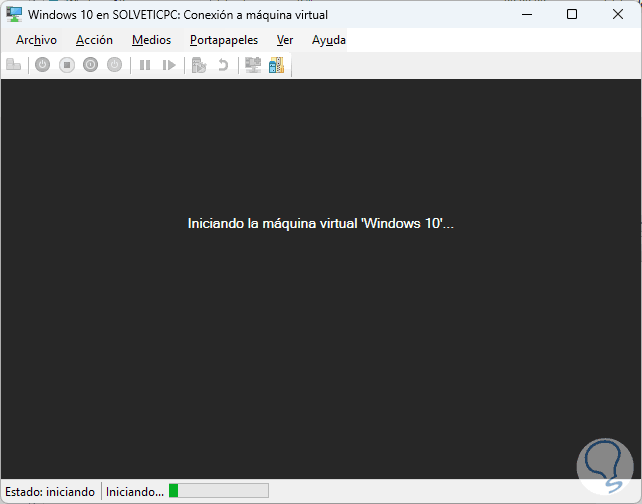Click the Reset (play) toolbar button

click(169, 65)
